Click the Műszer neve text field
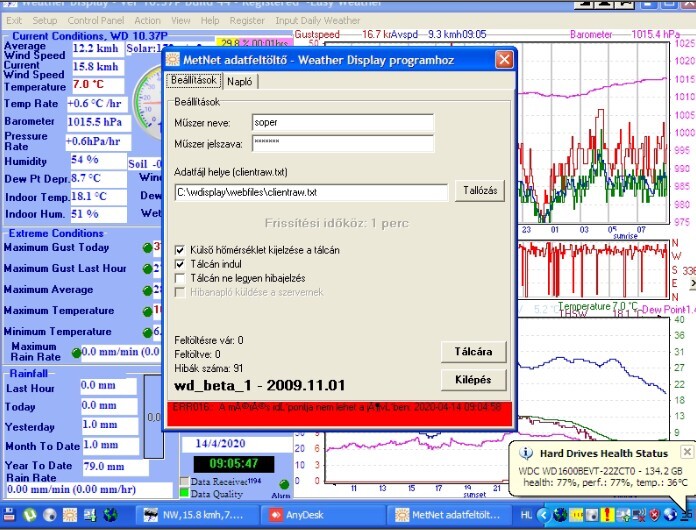696x530 pixels. (x=342, y=123)
